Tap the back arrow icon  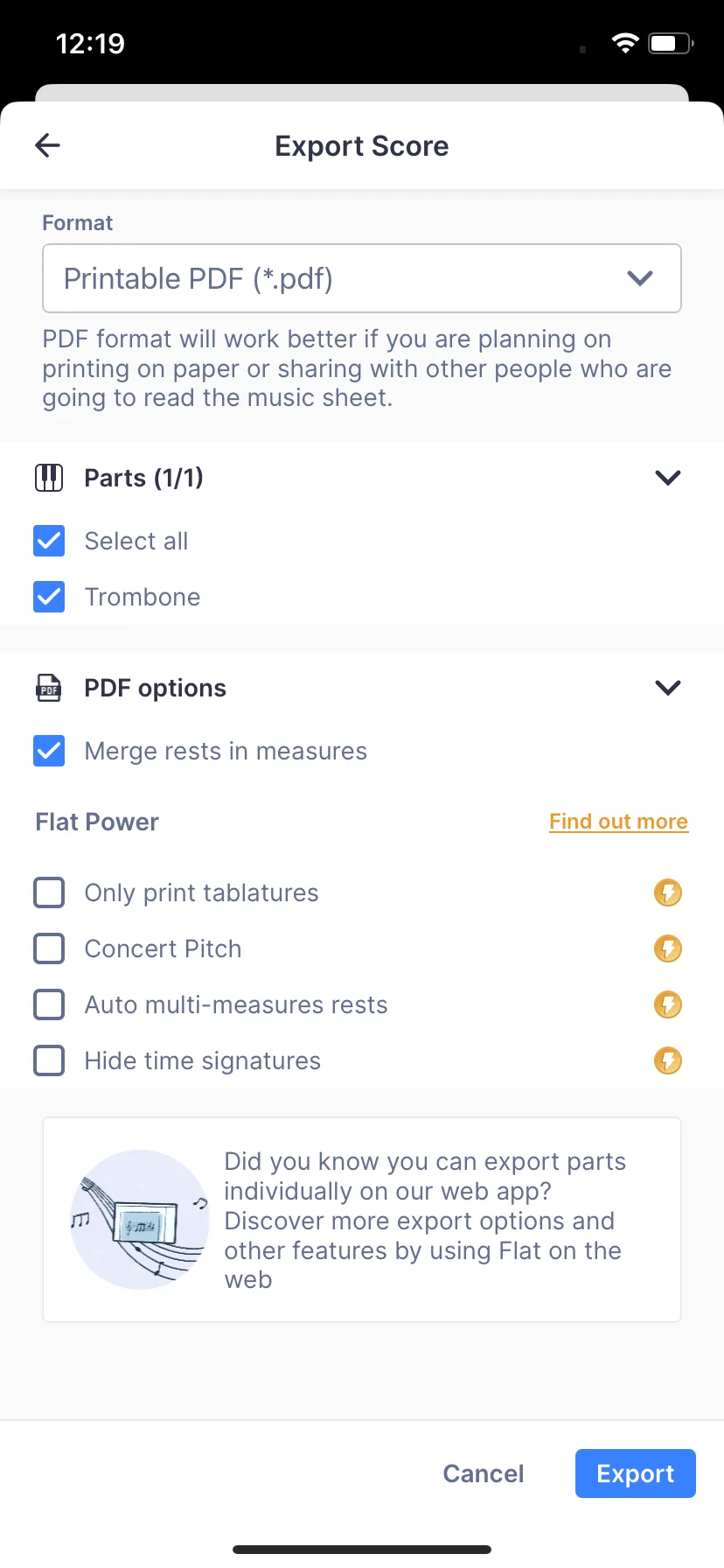pos(47,145)
